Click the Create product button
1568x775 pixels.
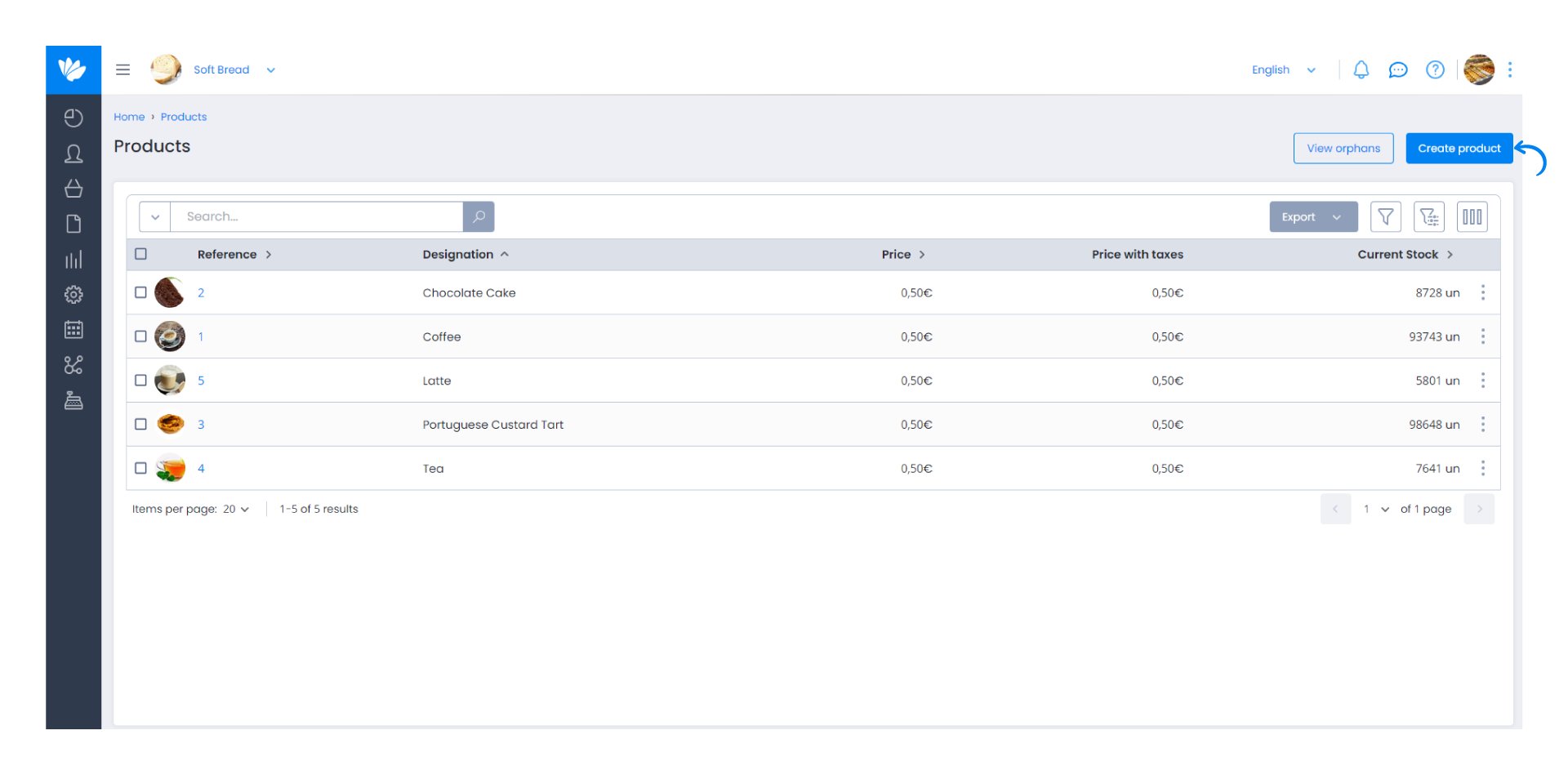[1459, 149]
